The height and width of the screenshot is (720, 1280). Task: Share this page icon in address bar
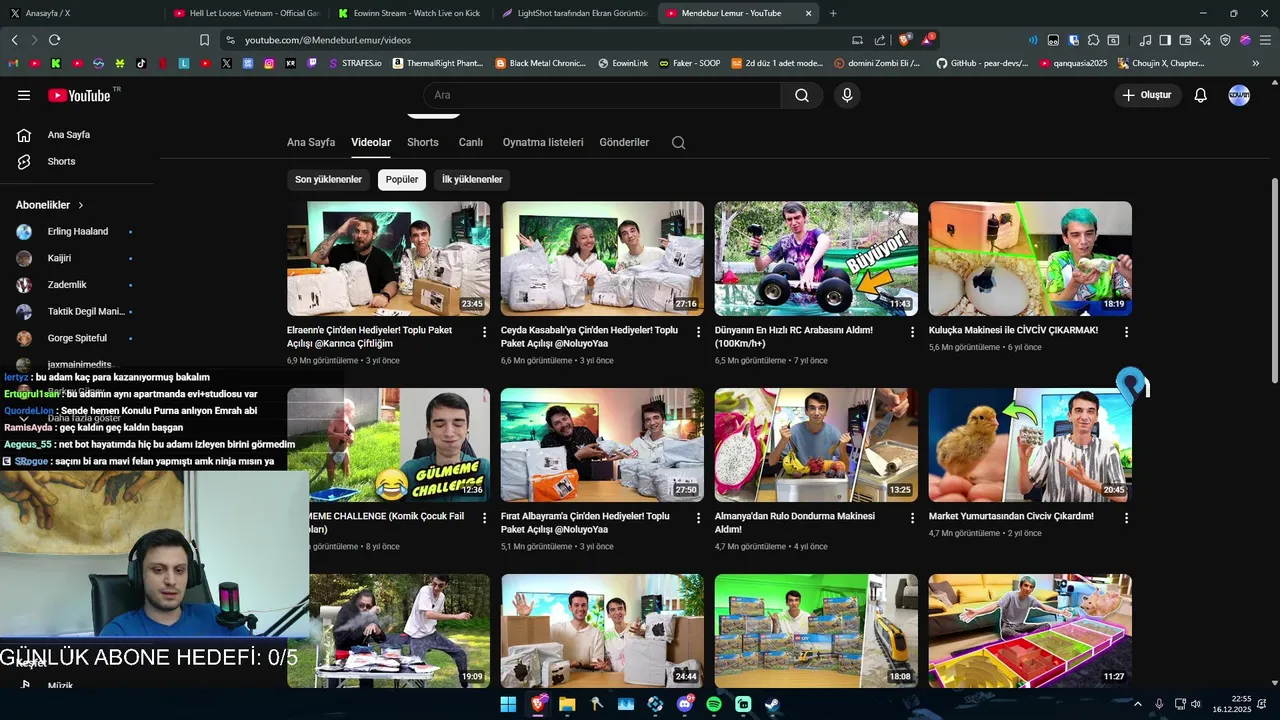(x=879, y=40)
